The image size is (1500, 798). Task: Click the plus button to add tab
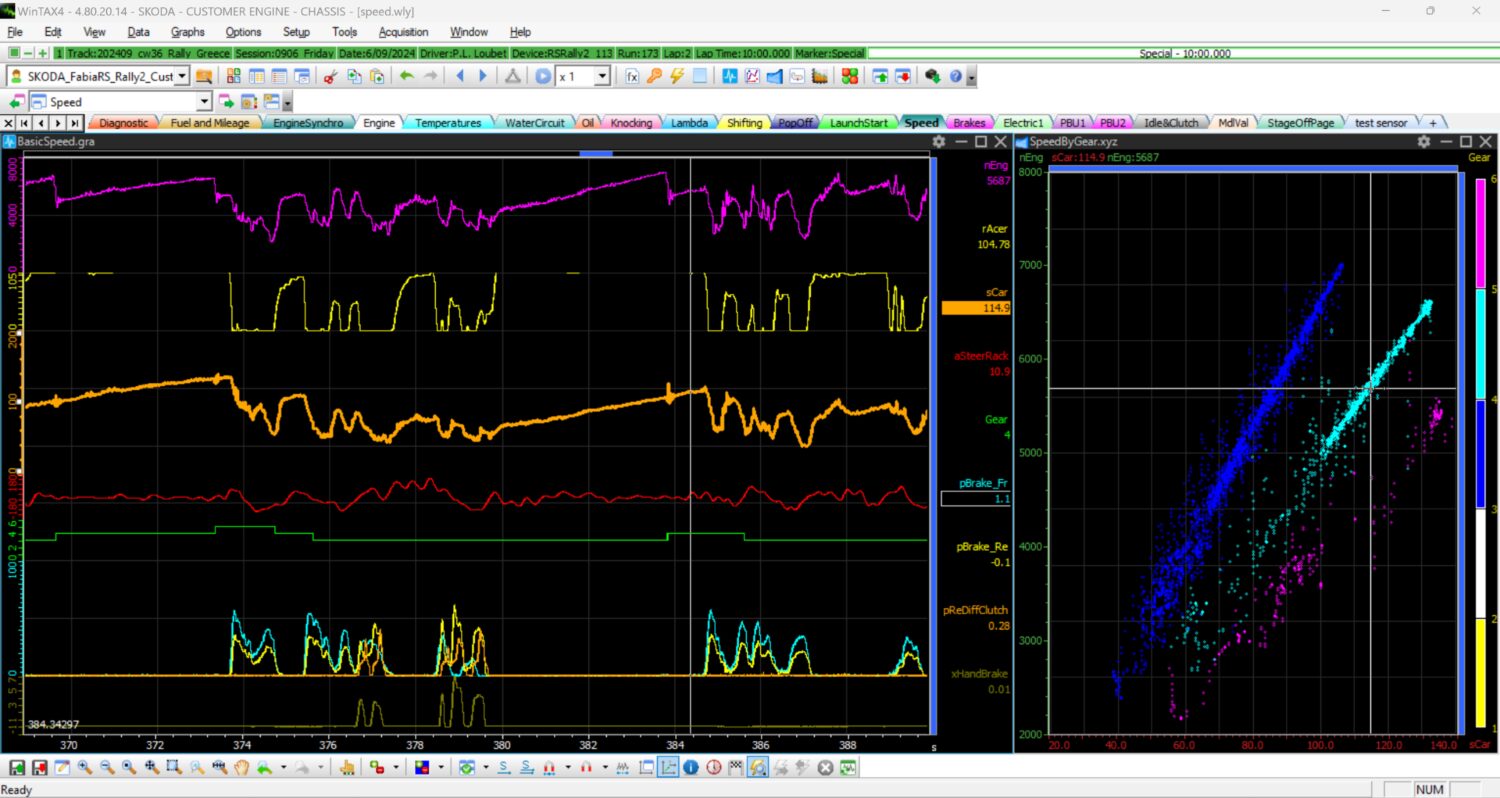[1432, 123]
